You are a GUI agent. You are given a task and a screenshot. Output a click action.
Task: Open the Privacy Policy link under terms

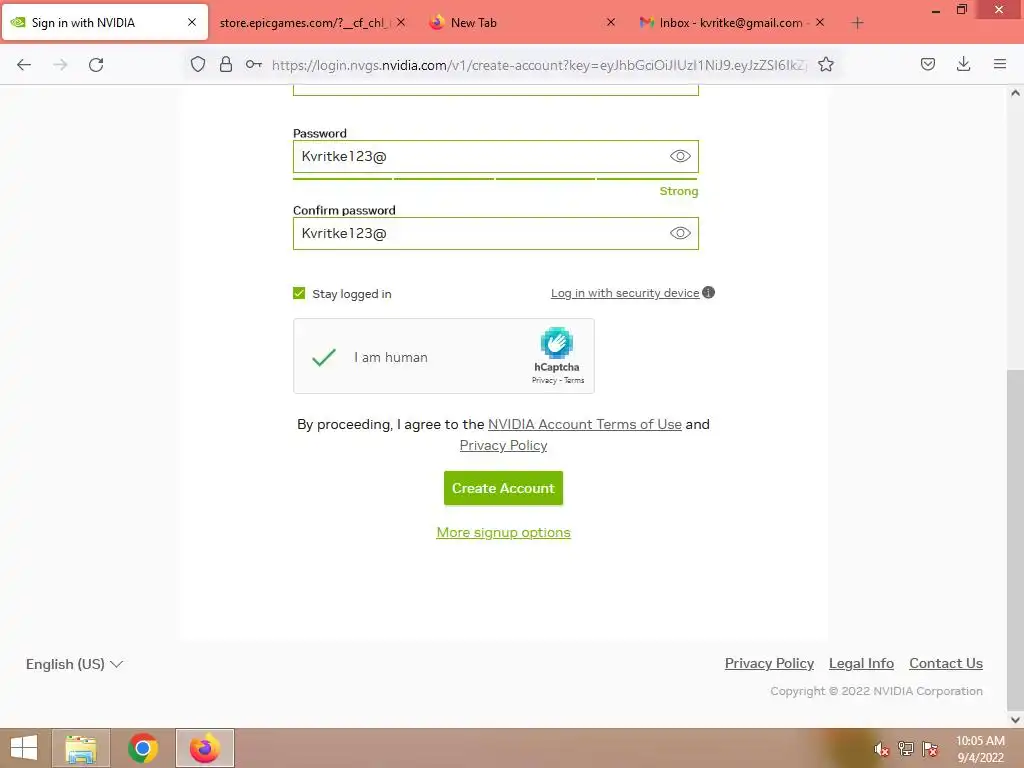[x=503, y=445]
